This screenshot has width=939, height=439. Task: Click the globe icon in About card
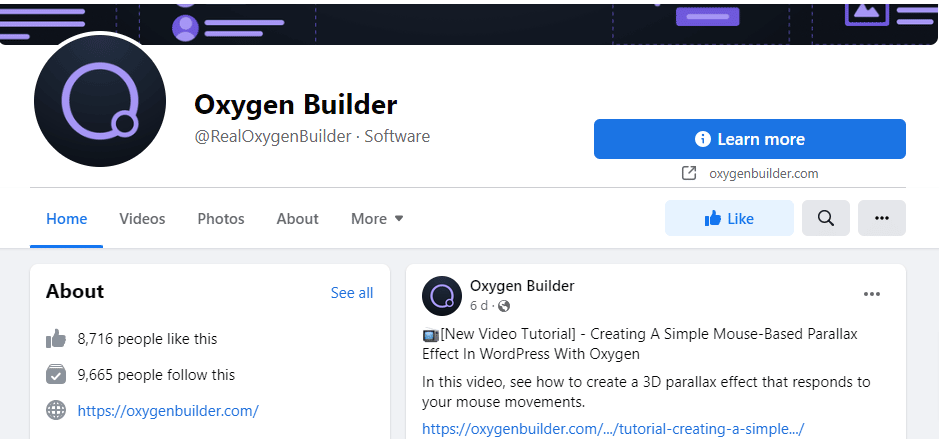[x=56, y=411]
